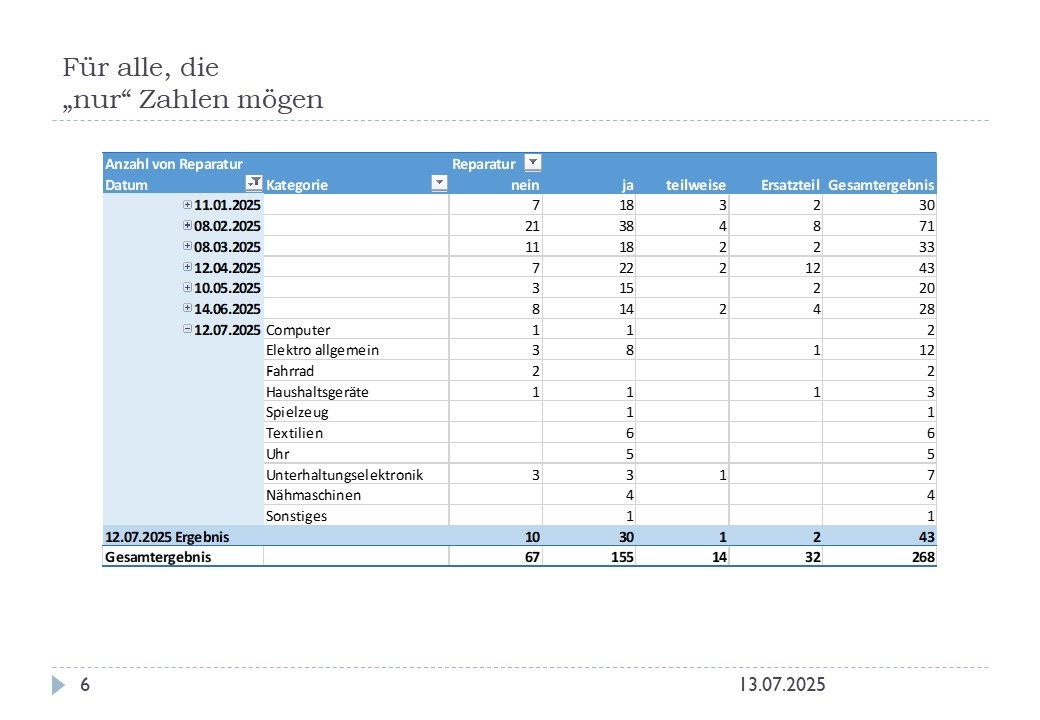This screenshot has width=1040, height=720.
Task: Click the 08.02.2025 total value 71
Action: 927,226
